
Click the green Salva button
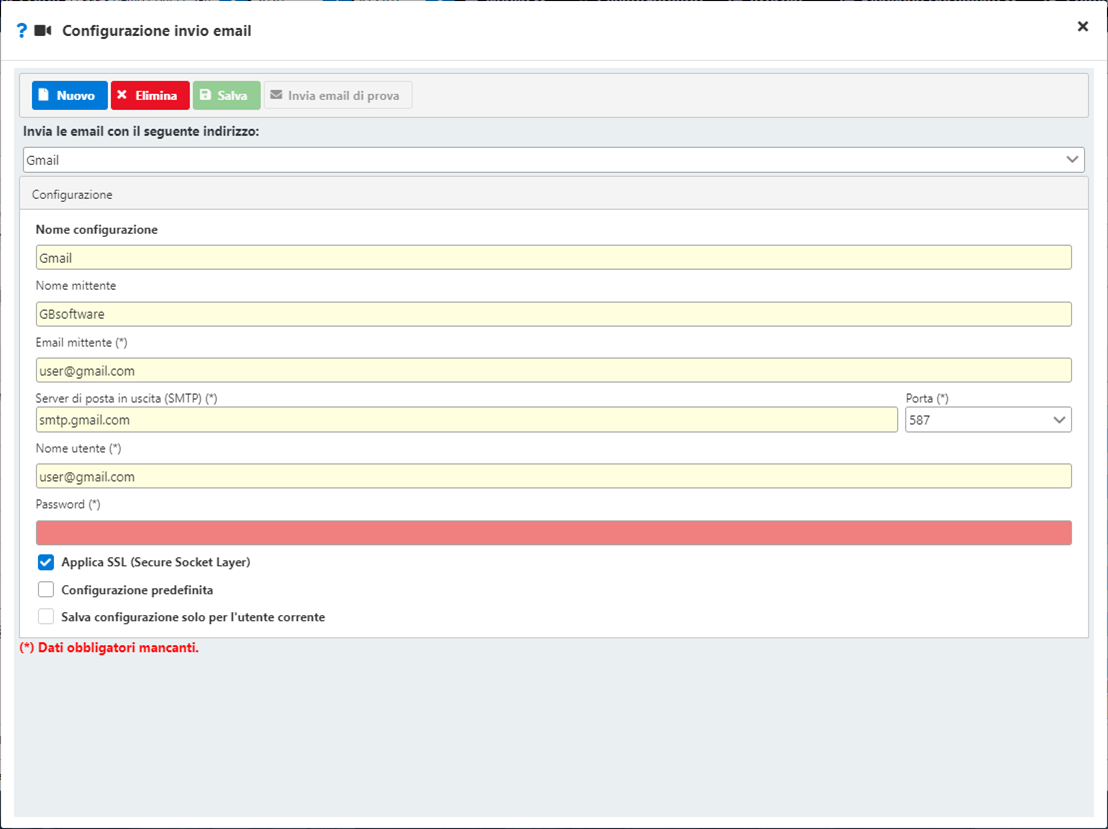pyautogui.click(x=226, y=95)
